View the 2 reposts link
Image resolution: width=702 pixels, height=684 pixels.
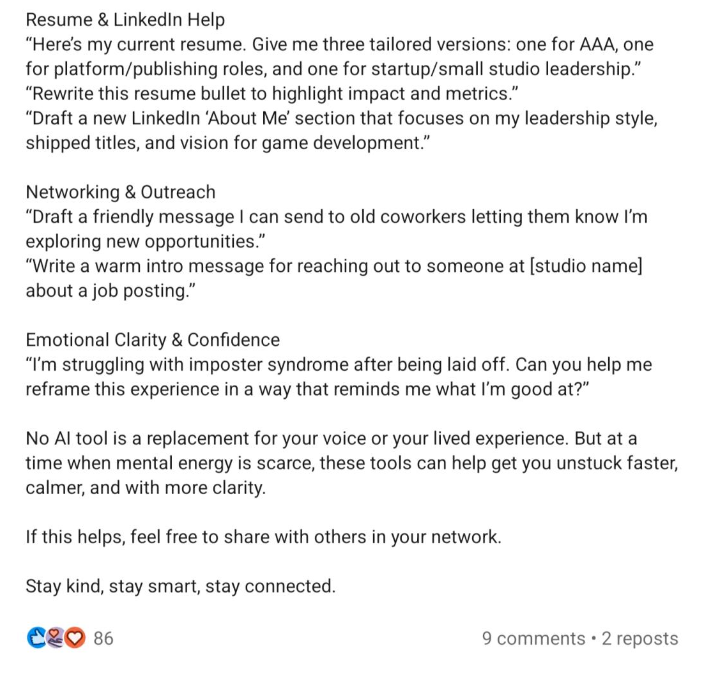(640, 638)
